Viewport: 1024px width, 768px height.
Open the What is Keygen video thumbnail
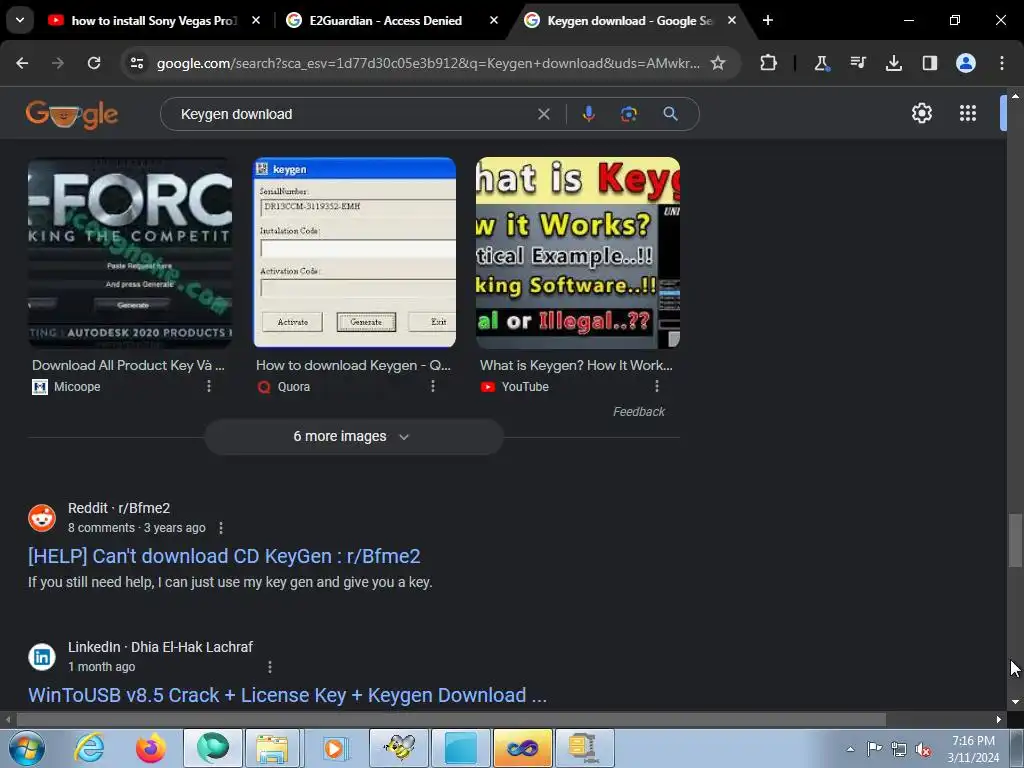[578, 253]
